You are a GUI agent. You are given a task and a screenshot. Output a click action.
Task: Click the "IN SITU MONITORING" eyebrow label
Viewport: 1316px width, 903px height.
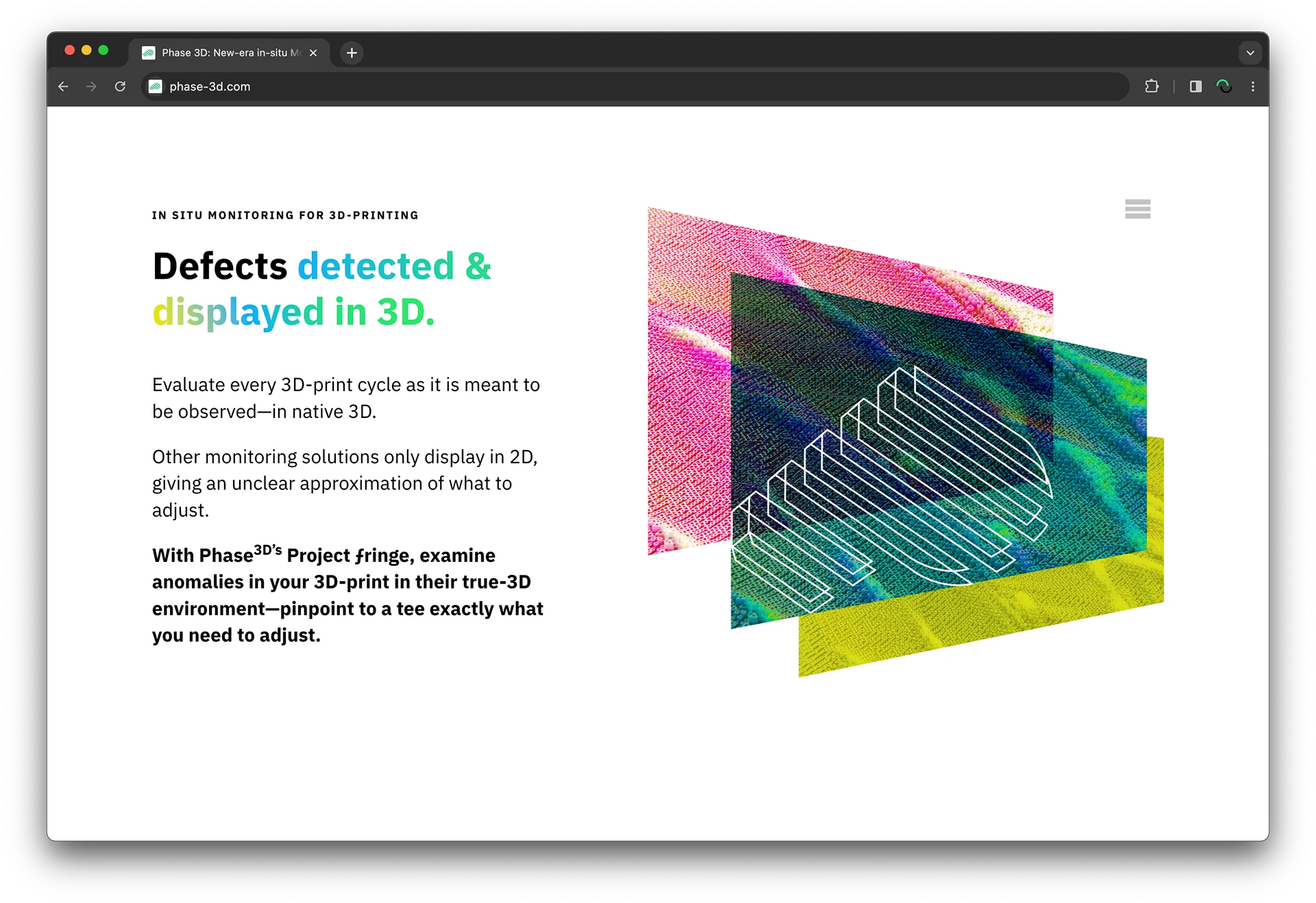[x=284, y=214]
